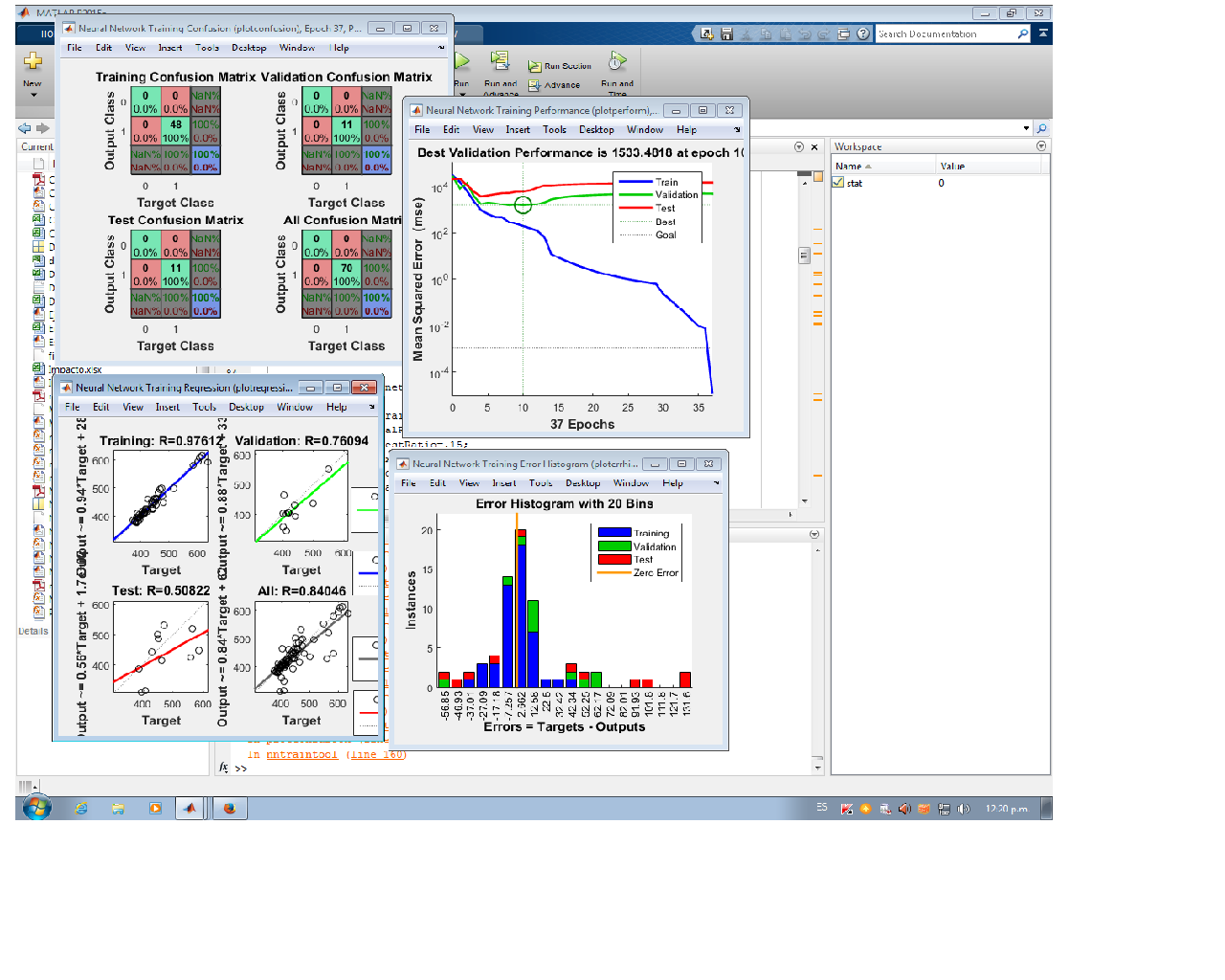Click the forward arrow in folder navigation

[x=42, y=127]
